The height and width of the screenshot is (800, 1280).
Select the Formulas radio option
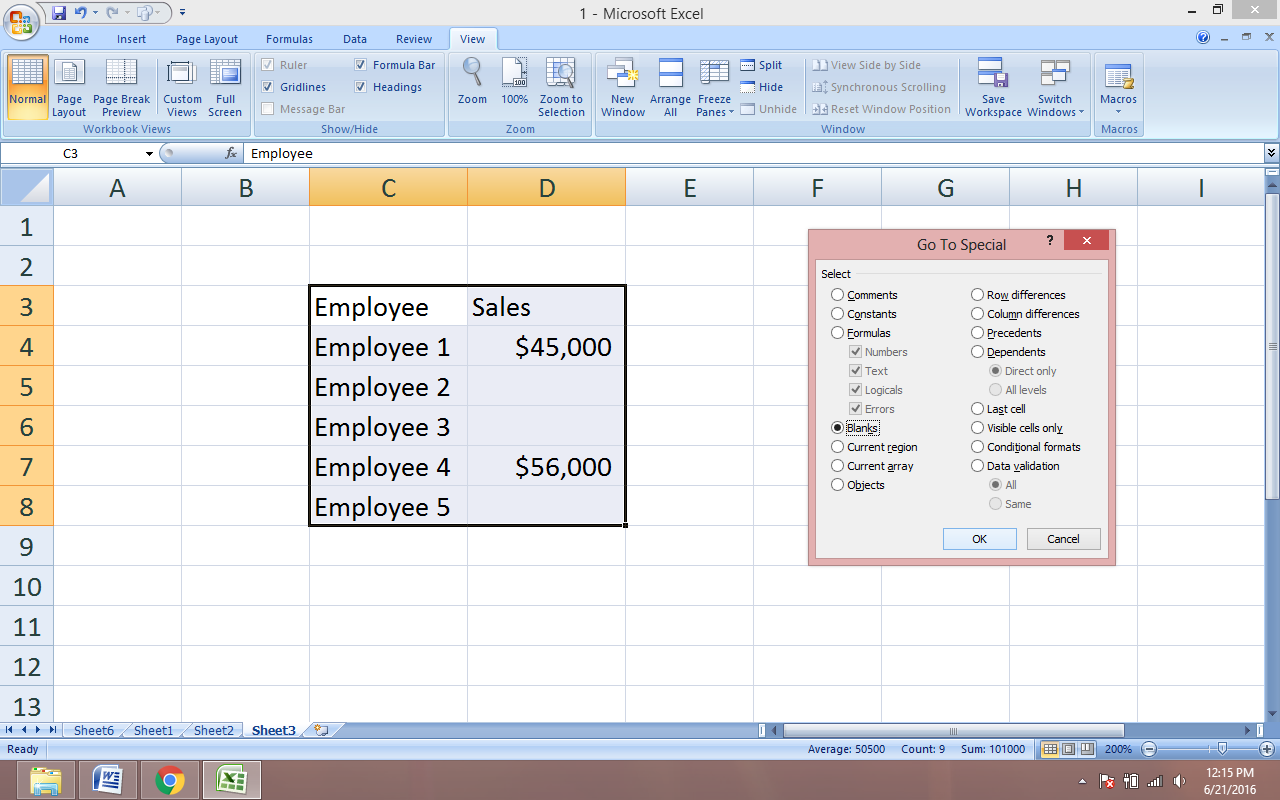pyautogui.click(x=838, y=333)
